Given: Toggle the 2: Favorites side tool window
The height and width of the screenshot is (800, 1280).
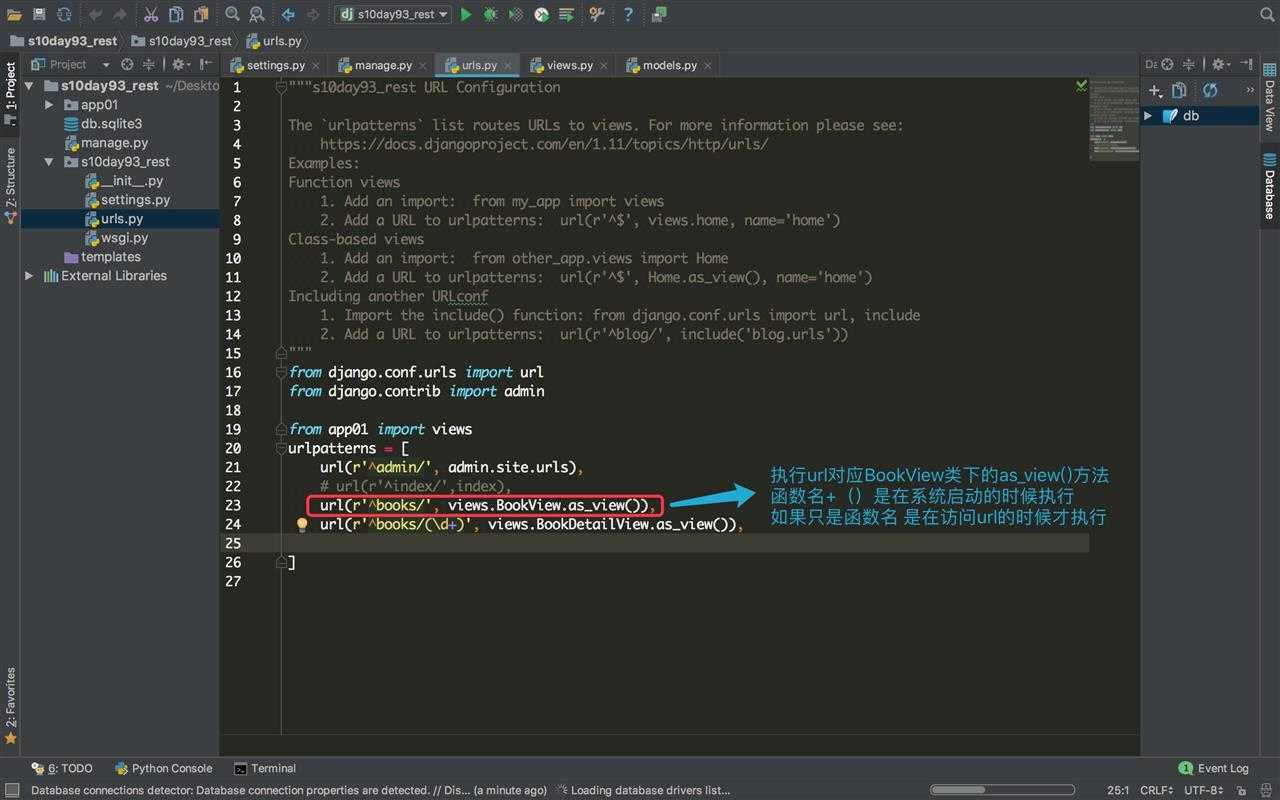Looking at the screenshot, I should 10,705.
